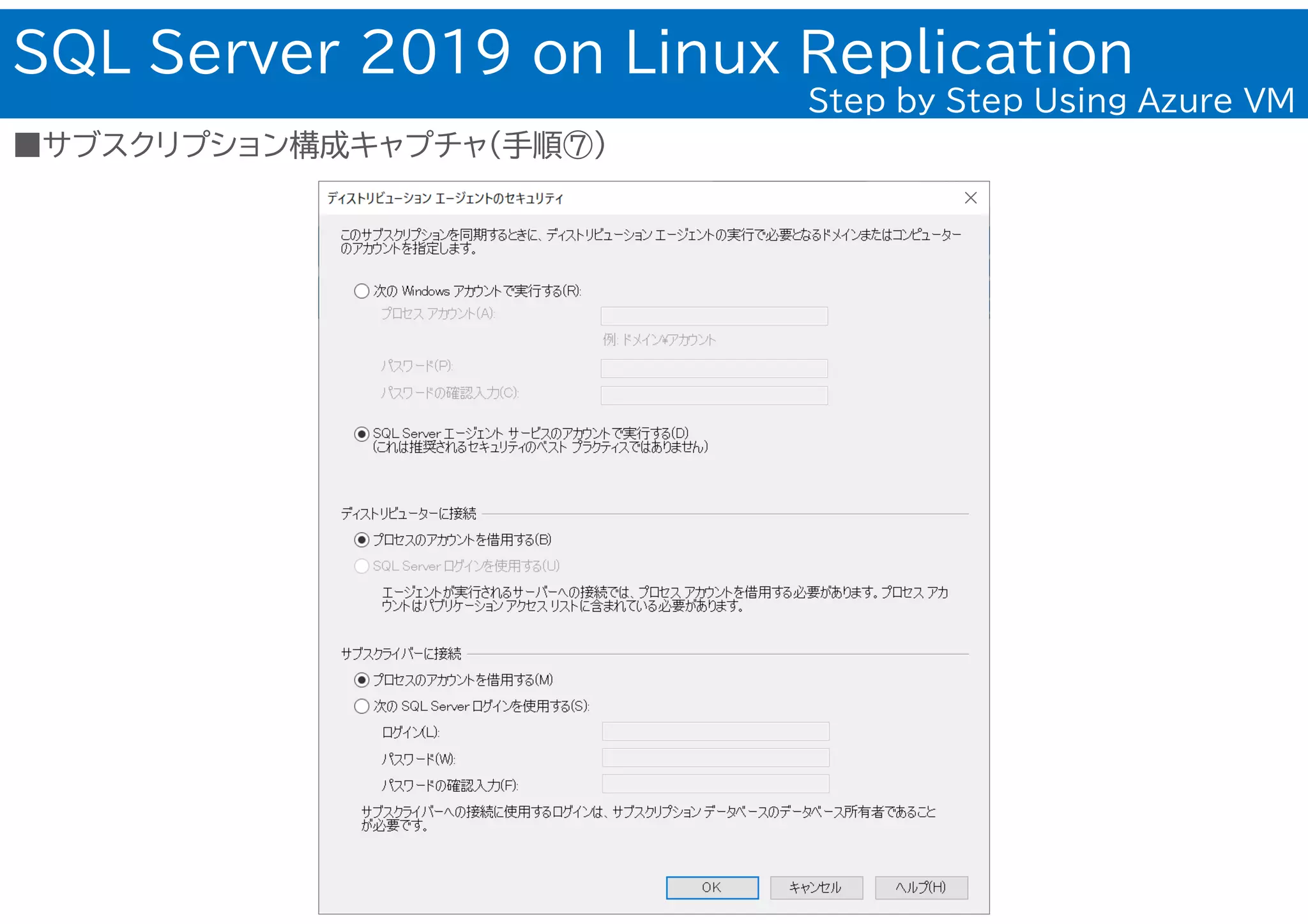This screenshot has width=1308, height=924.
Task: Click the Windows password (P) input field
Action: click(x=714, y=368)
